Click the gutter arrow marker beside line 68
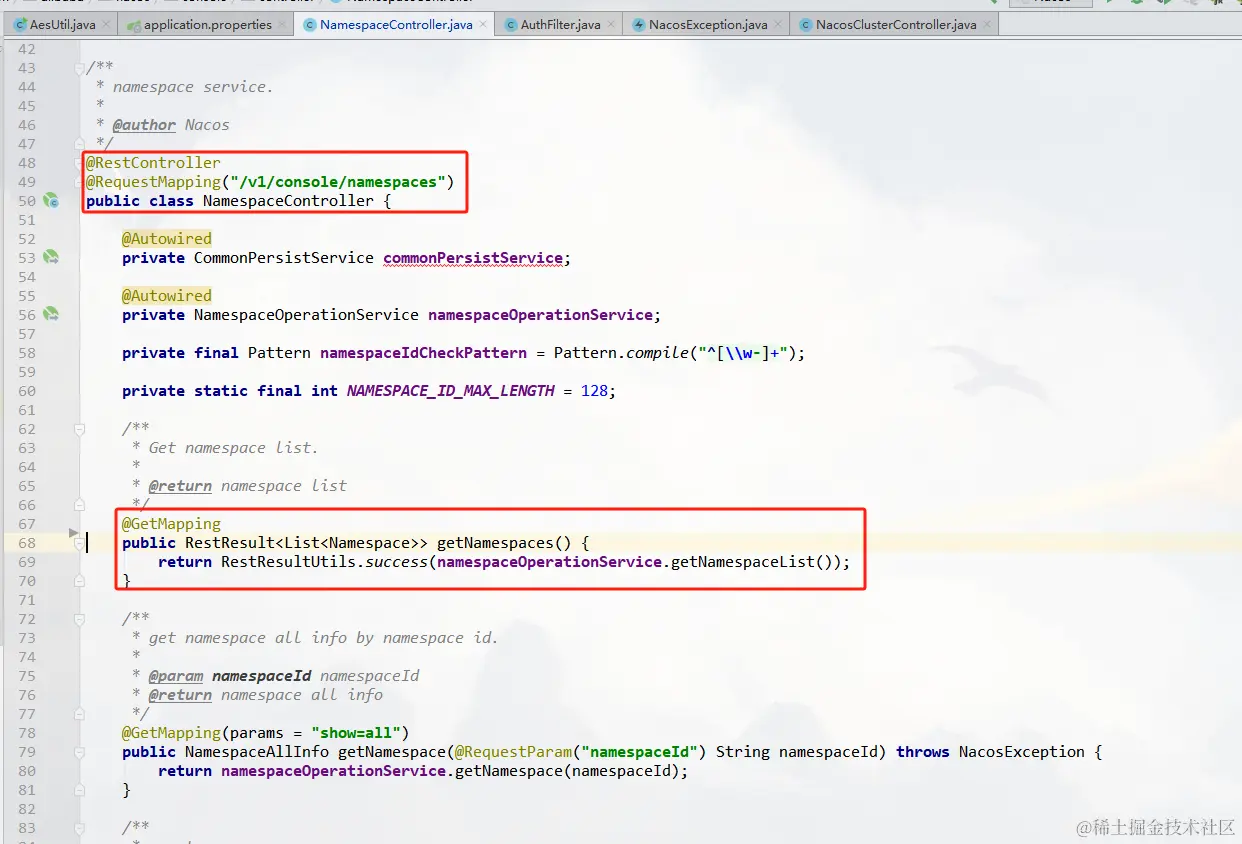Image resolution: width=1242 pixels, height=844 pixels. (73, 533)
